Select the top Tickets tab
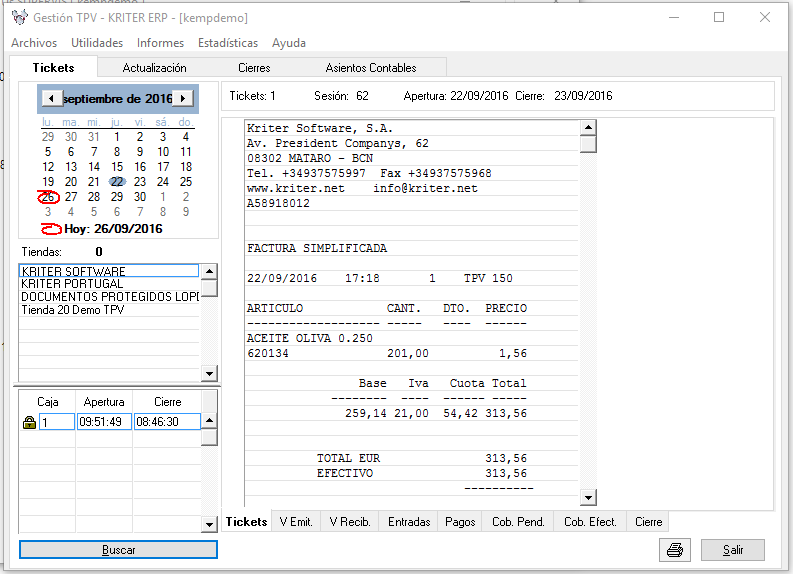 point(54,68)
